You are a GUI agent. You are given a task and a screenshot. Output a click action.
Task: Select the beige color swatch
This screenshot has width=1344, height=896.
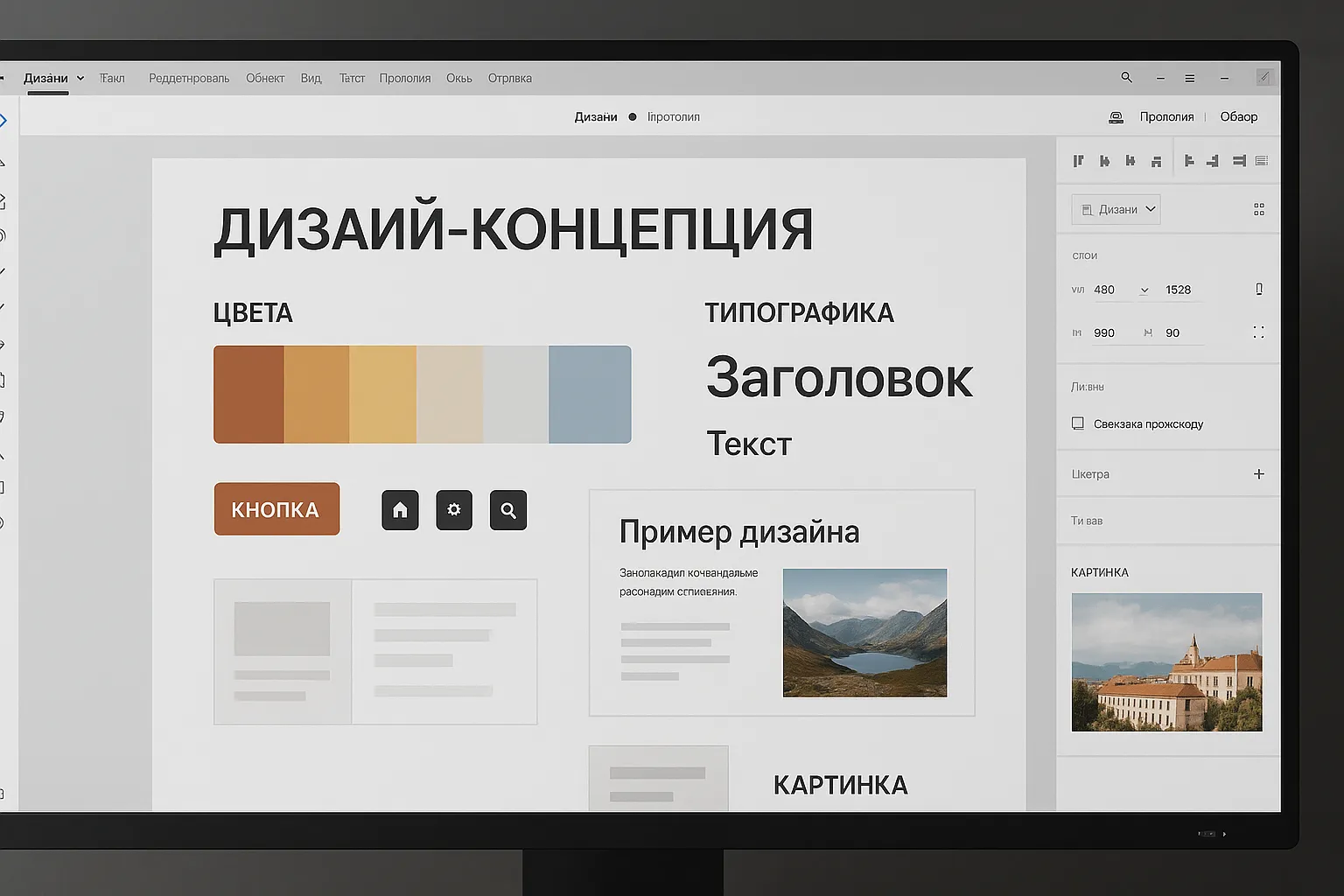pos(450,395)
